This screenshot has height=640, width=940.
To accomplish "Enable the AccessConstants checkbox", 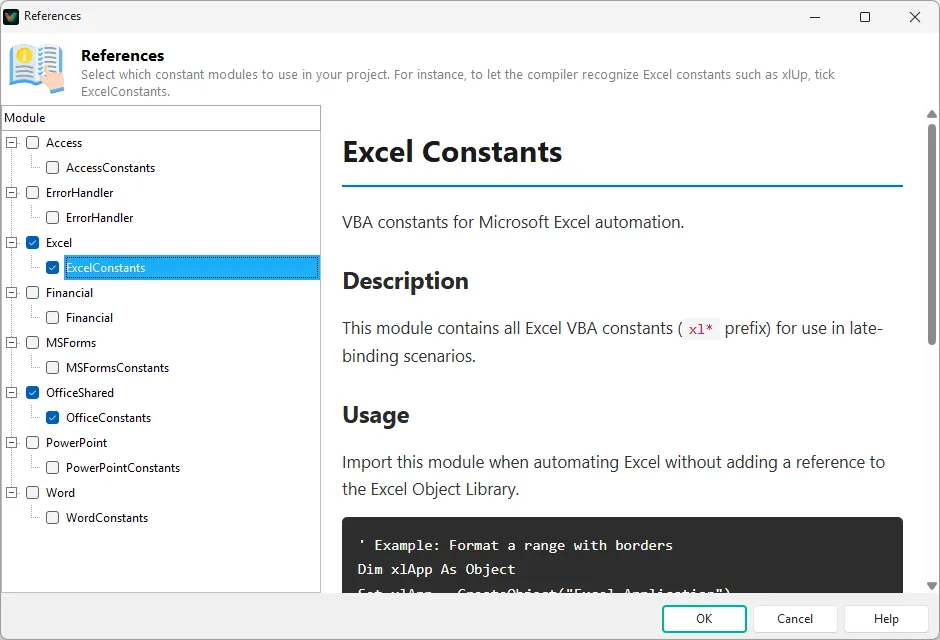I will (53, 168).
